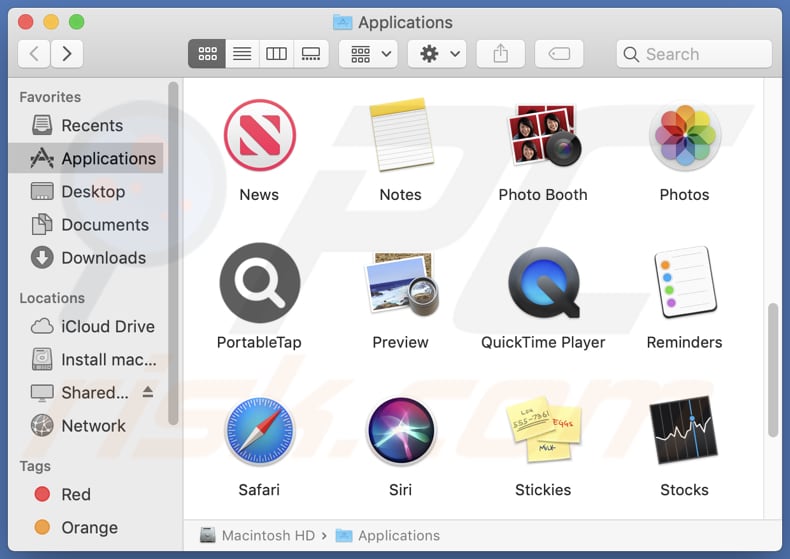This screenshot has width=790, height=559.
Task: Select the PortableTap app icon
Action: click(259, 283)
